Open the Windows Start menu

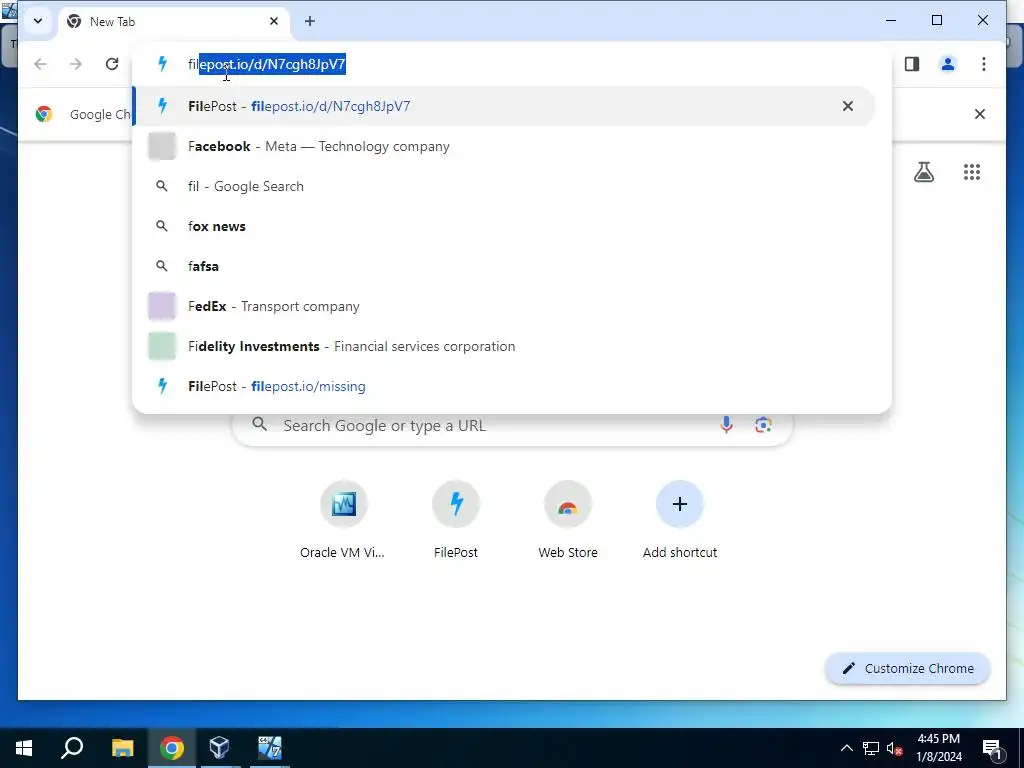pyautogui.click(x=24, y=748)
